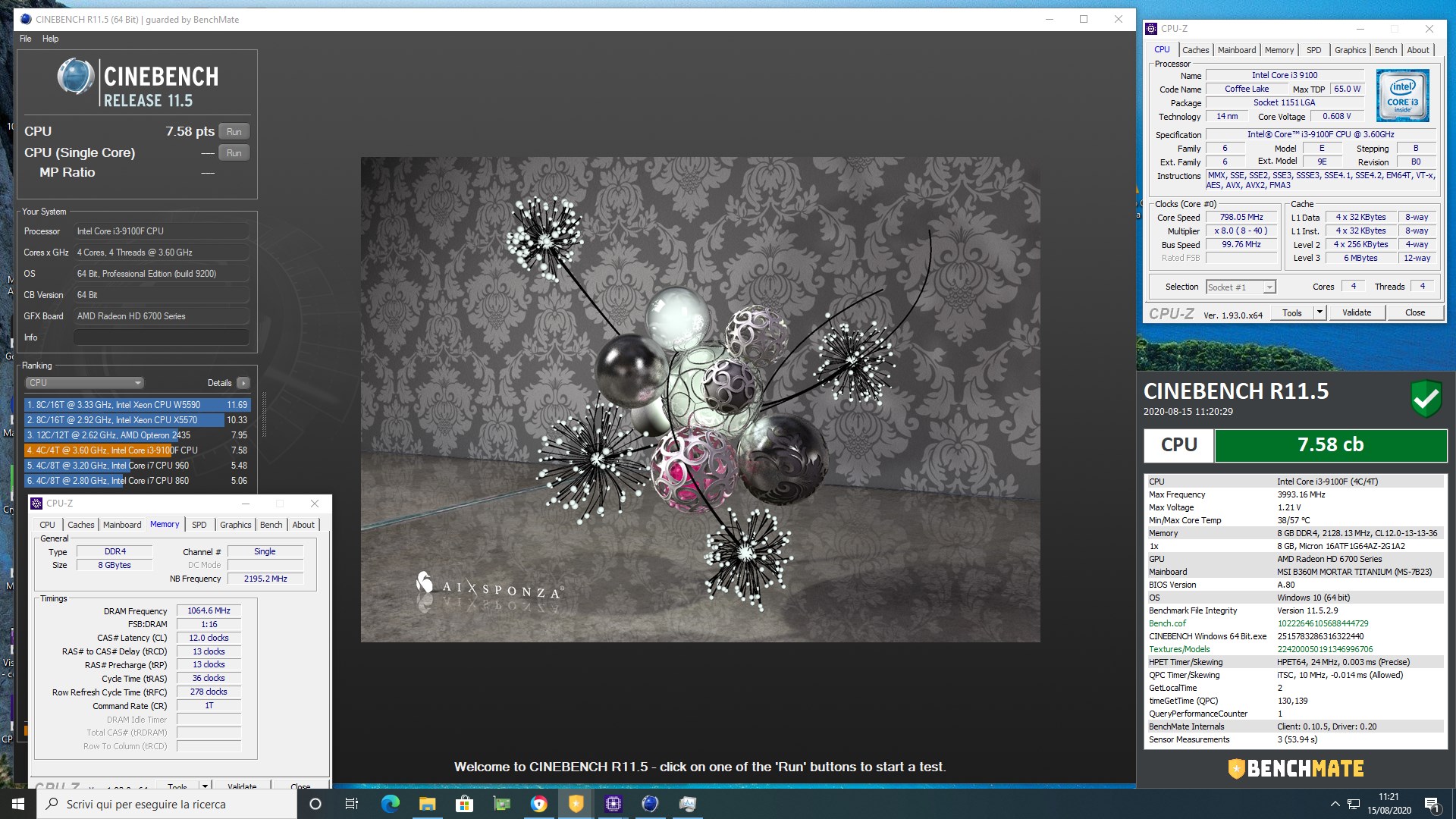
Task: Switch to CPU tab in lower CPU-Z window
Action: [47, 525]
